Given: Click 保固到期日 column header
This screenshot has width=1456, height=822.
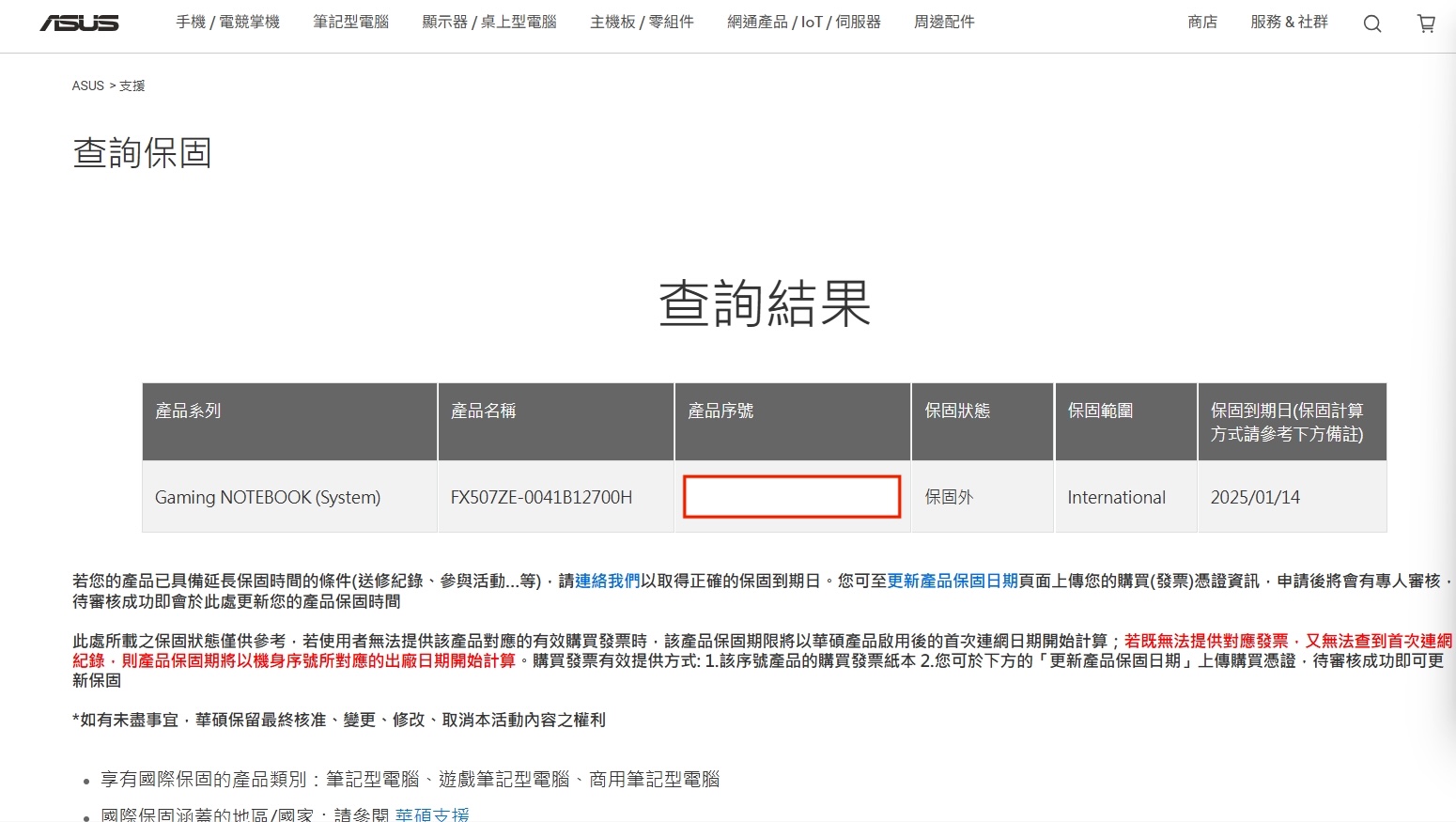Looking at the screenshot, I should click(x=1293, y=422).
